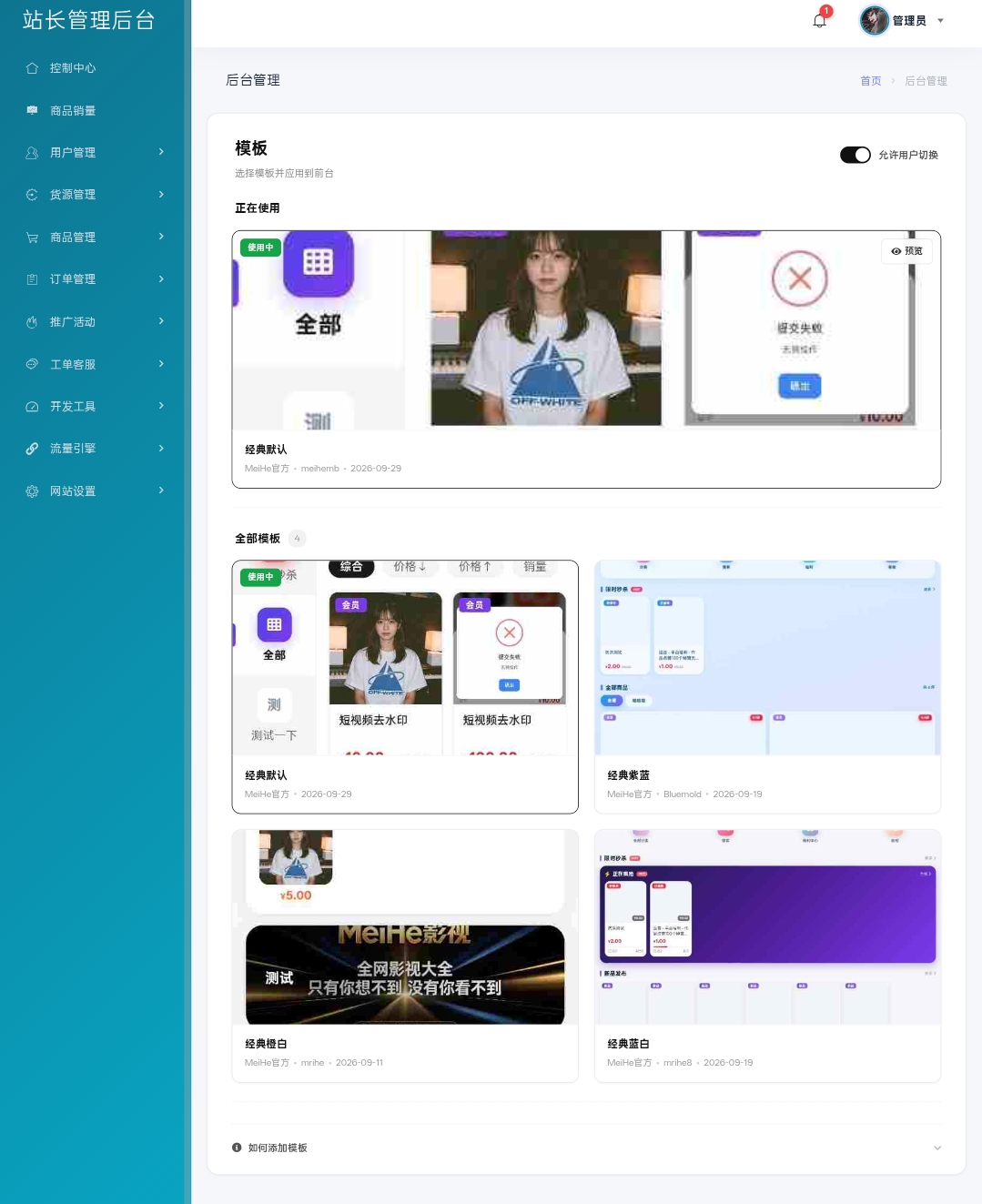Click the 用户管理 person icon

click(x=32, y=153)
